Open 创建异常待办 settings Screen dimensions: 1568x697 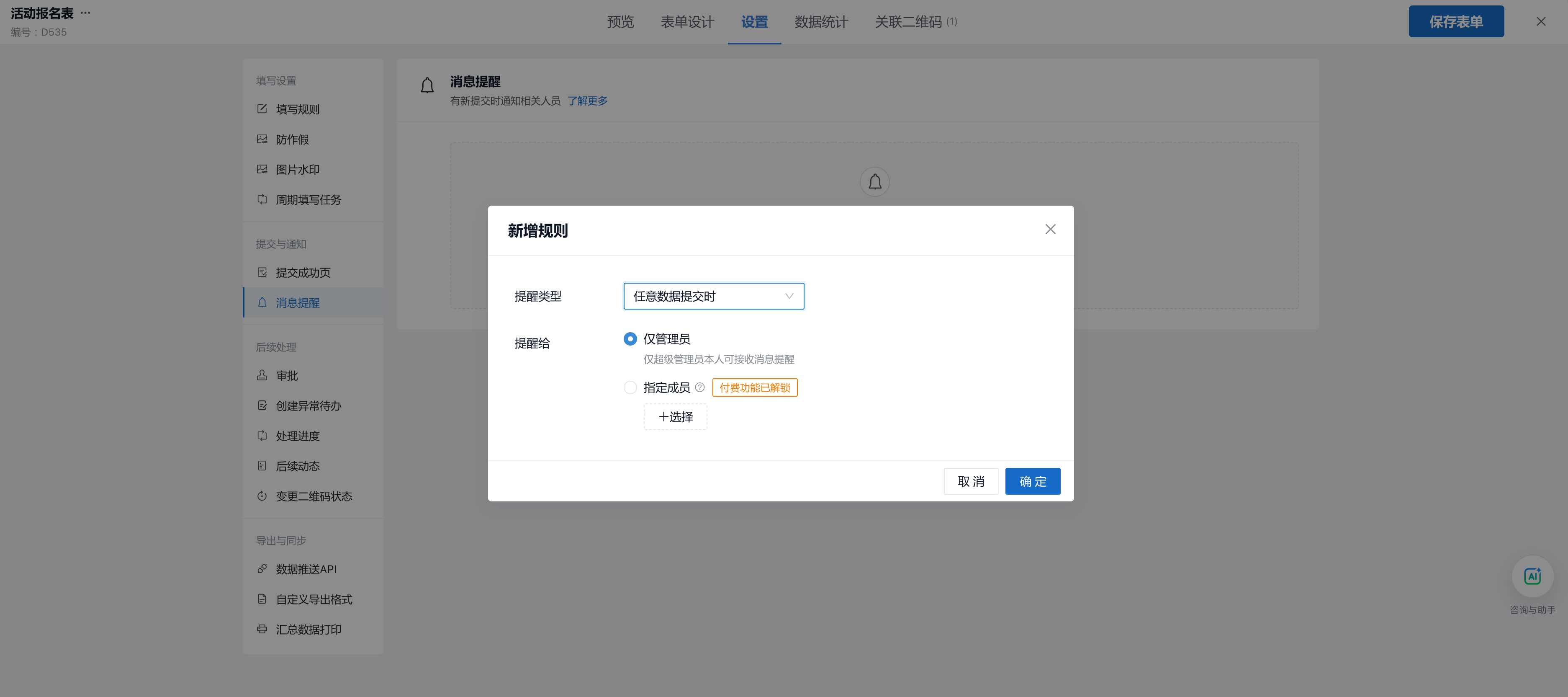(313, 405)
